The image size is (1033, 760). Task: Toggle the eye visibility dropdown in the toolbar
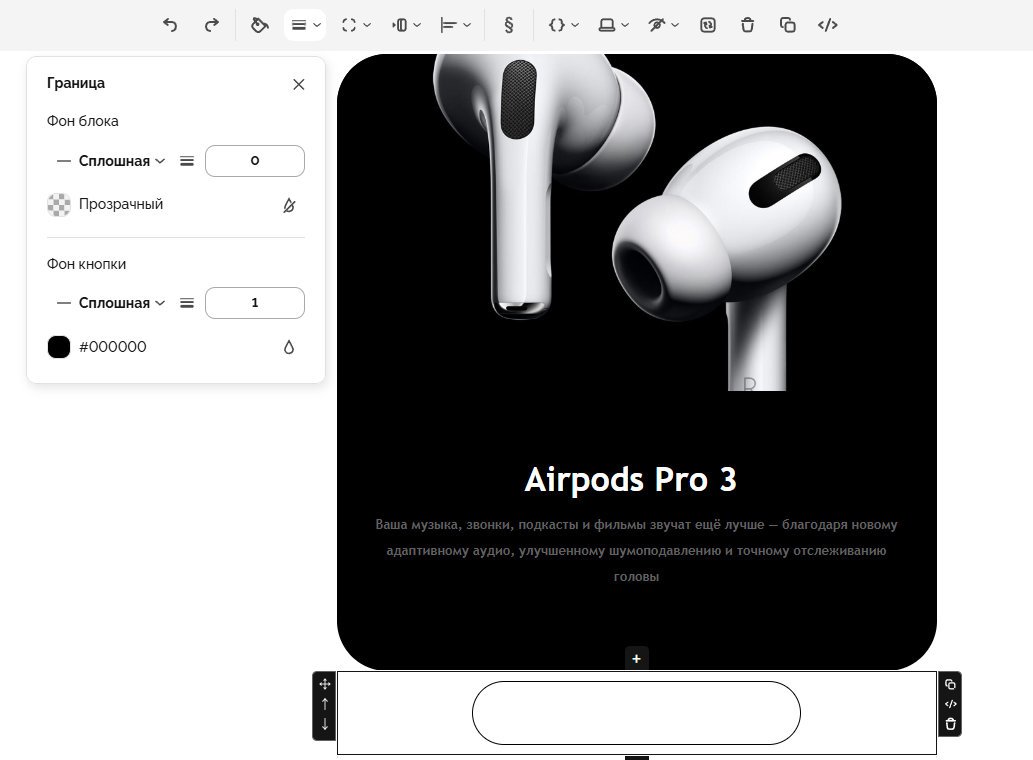(x=662, y=25)
